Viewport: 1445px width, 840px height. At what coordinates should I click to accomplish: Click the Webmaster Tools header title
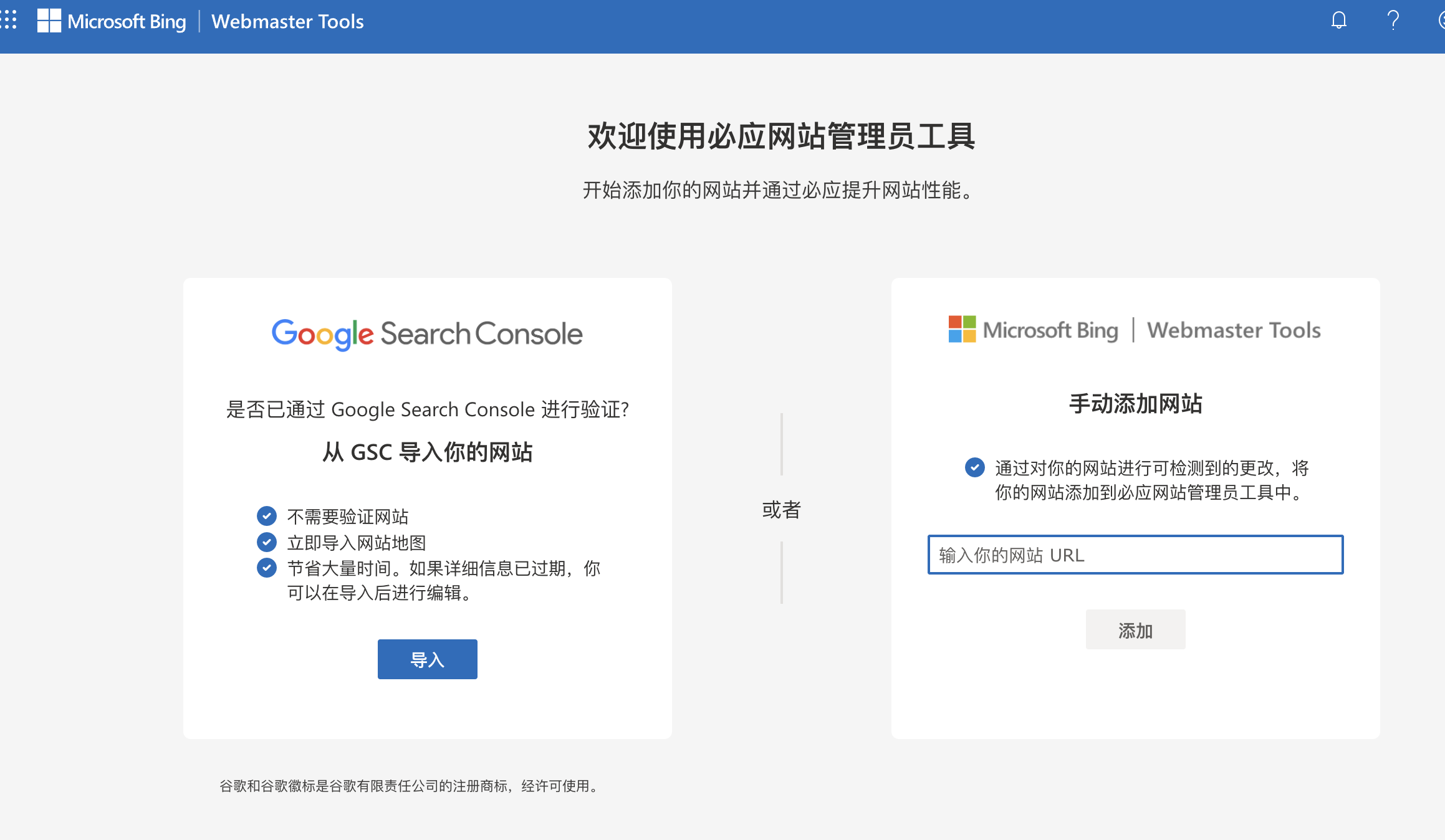287,22
